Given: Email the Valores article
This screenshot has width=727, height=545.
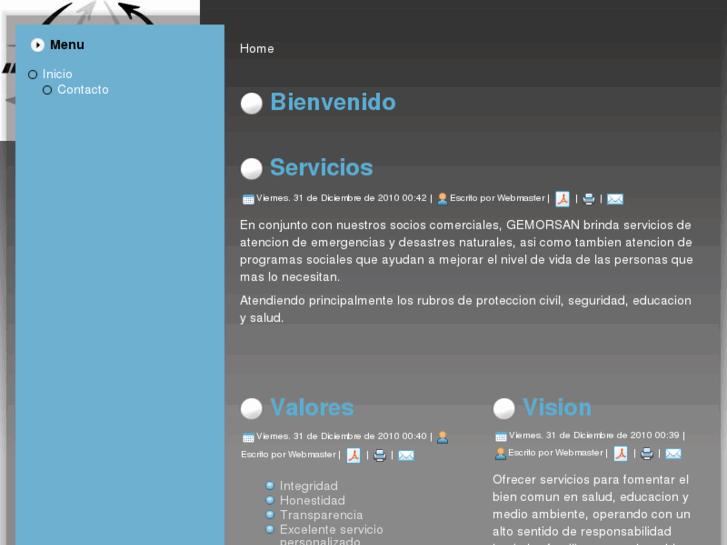Looking at the screenshot, I should click(406, 455).
